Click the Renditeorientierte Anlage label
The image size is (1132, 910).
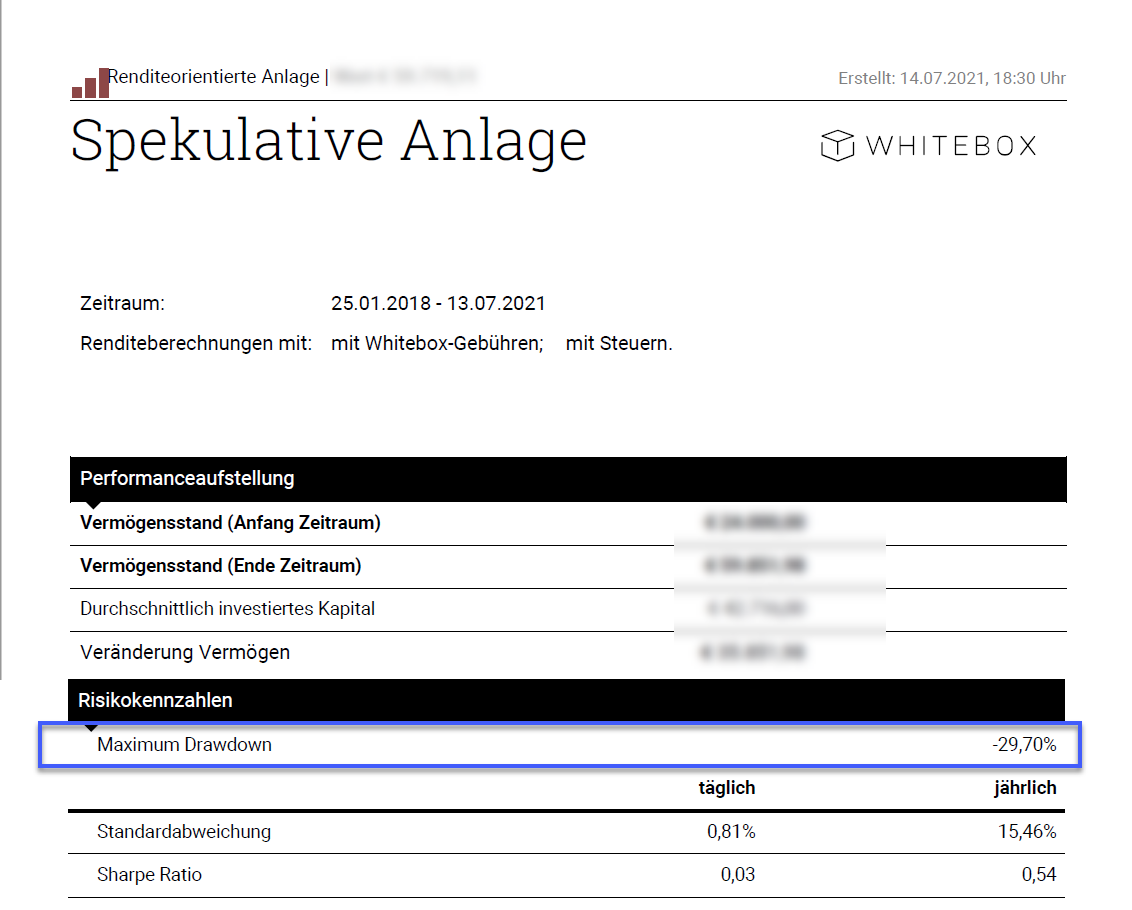pyautogui.click(x=213, y=77)
